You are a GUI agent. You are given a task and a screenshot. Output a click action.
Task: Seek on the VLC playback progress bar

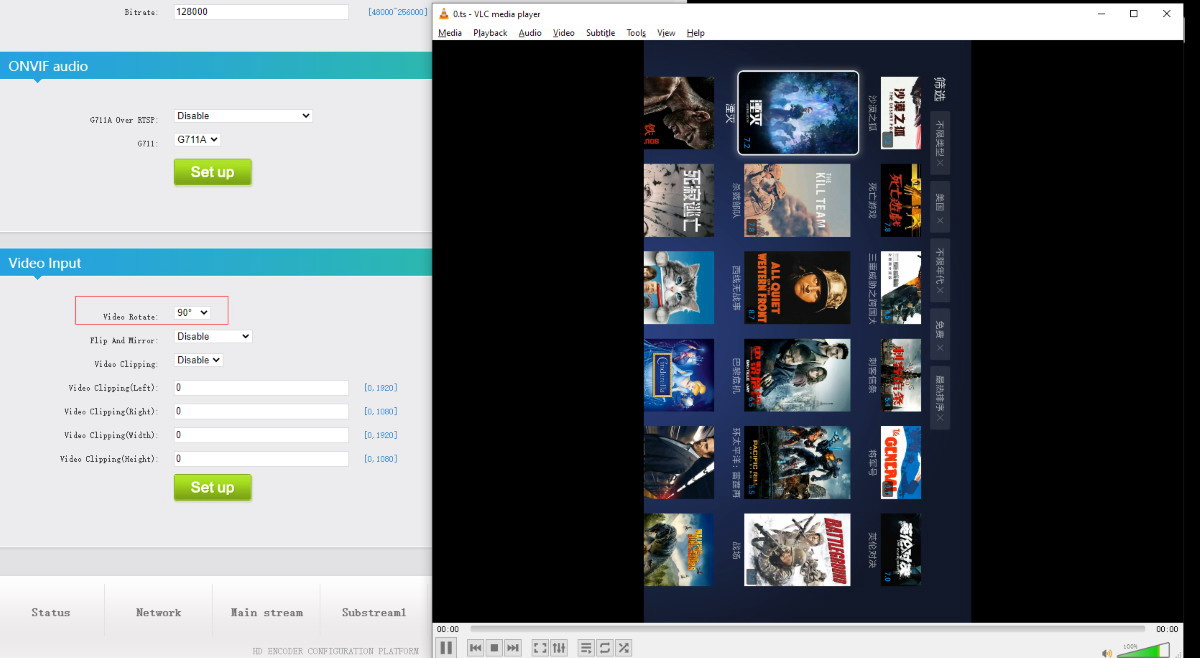click(x=807, y=629)
